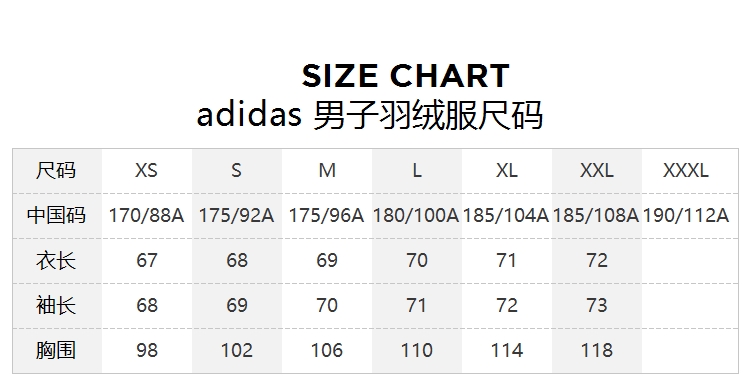Viewport: 750px width, 385px height.
Task: Select the XS size column header
Action: click(x=146, y=171)
